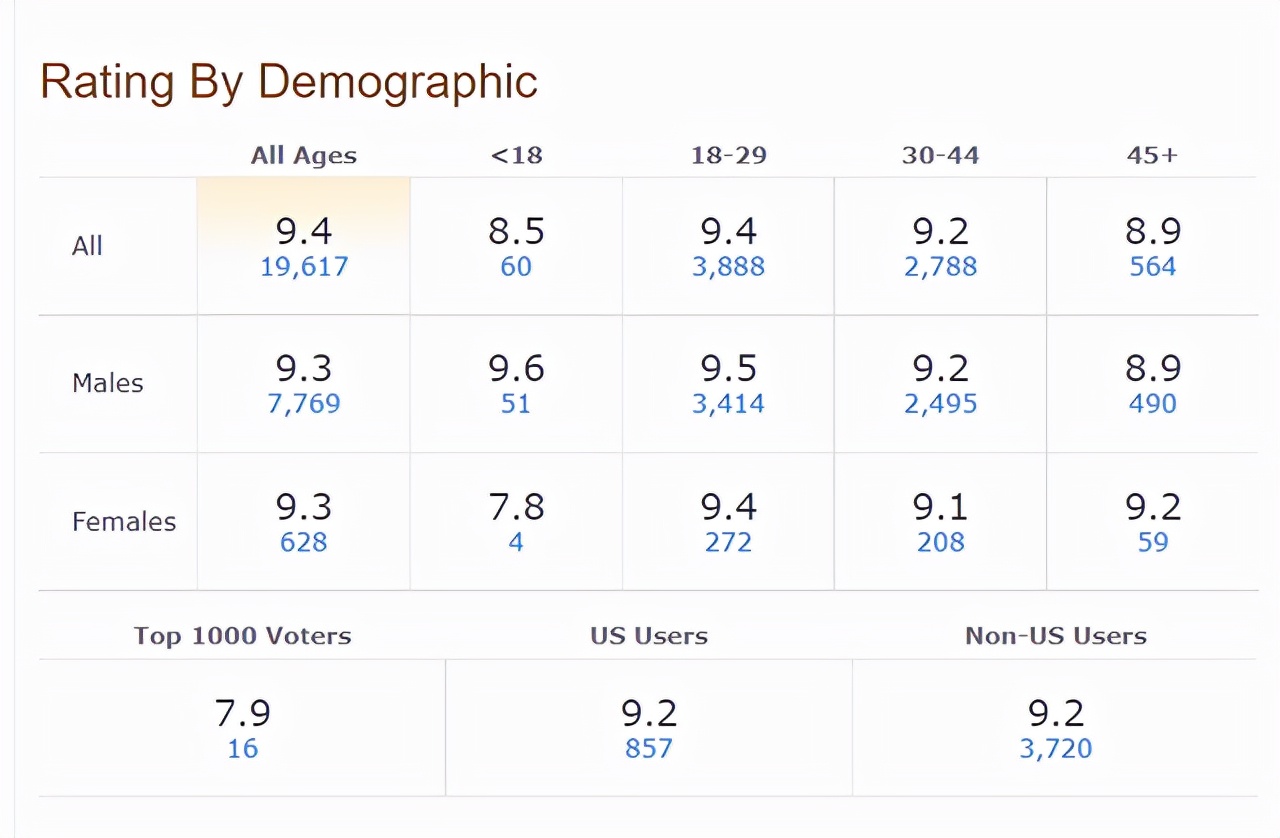Screen dimensions: 1280x838
Task: Click the 490 votes link for males 45+
Action: (1152, 404)
